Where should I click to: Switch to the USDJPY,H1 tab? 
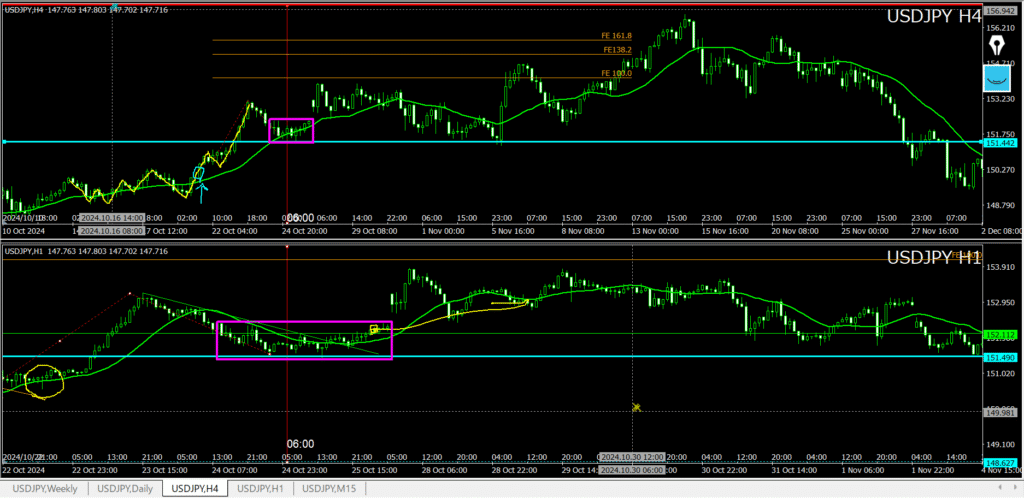[263, 489]
